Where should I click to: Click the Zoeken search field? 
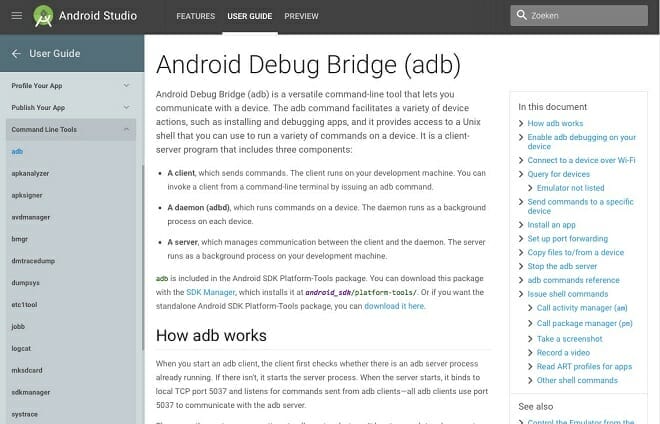tap(579, 16)
